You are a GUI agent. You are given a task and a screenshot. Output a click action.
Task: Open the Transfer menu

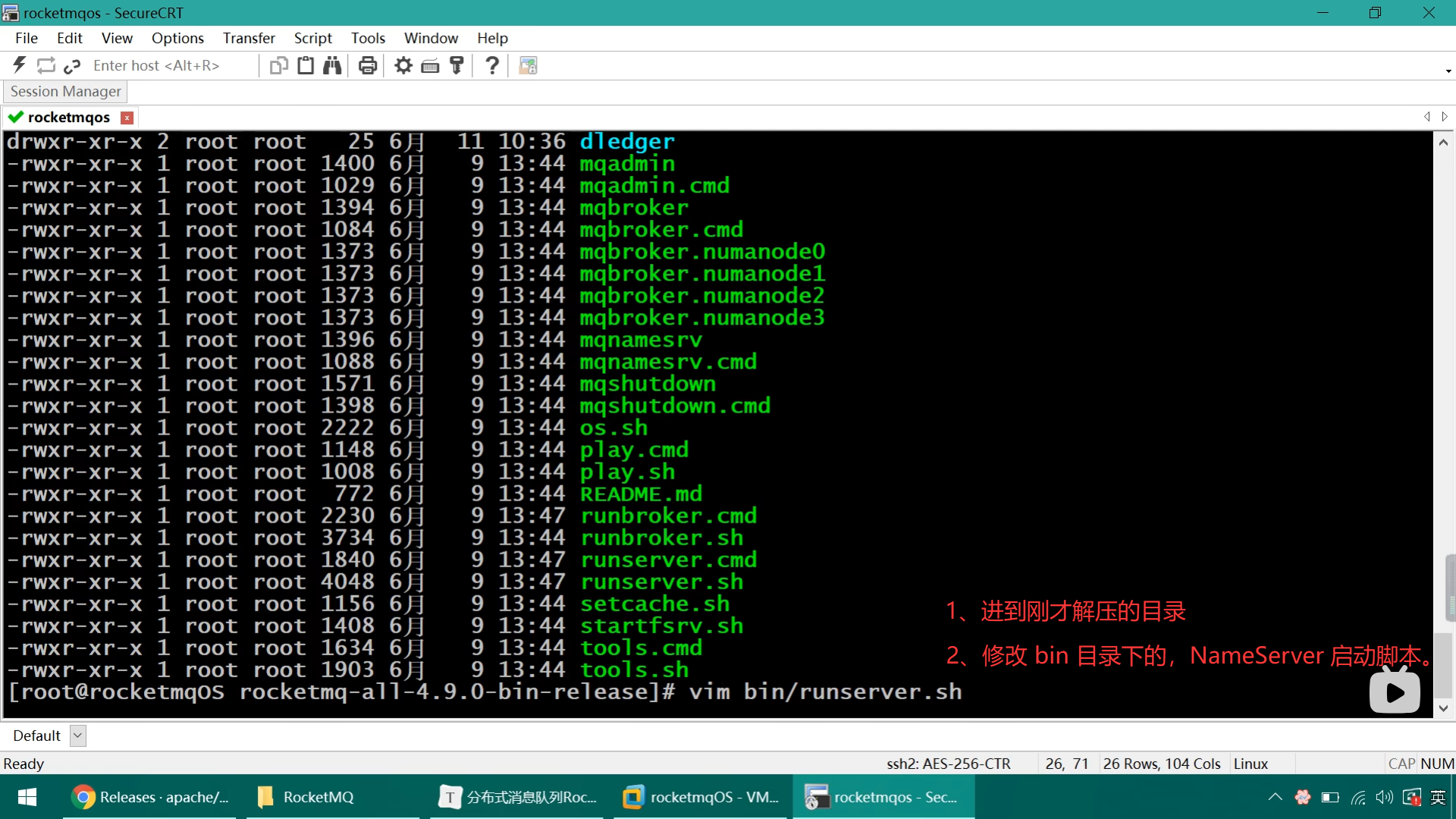click(x=249, y=38)
